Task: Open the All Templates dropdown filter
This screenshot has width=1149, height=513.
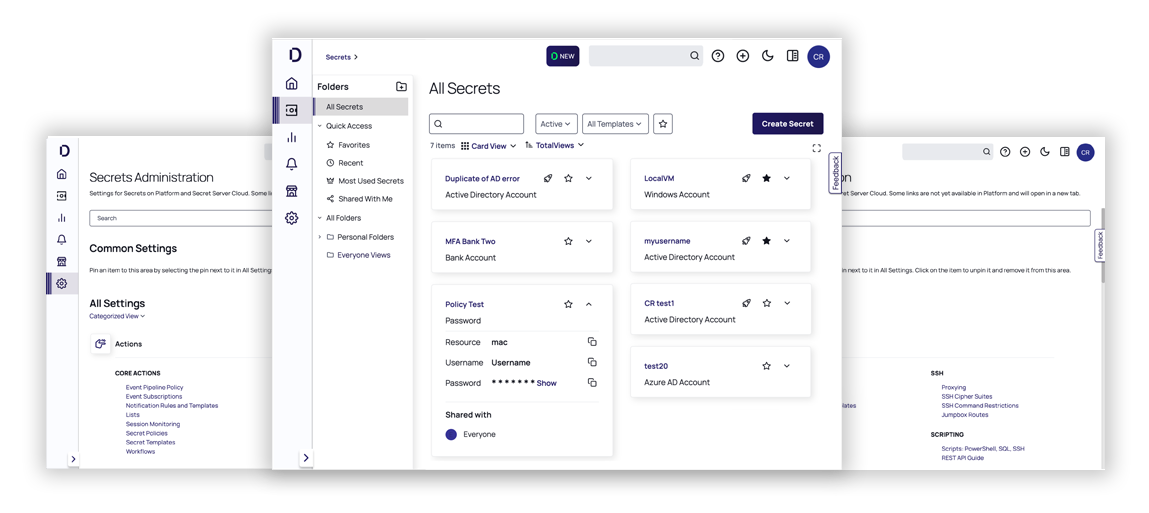Action: 615,124
